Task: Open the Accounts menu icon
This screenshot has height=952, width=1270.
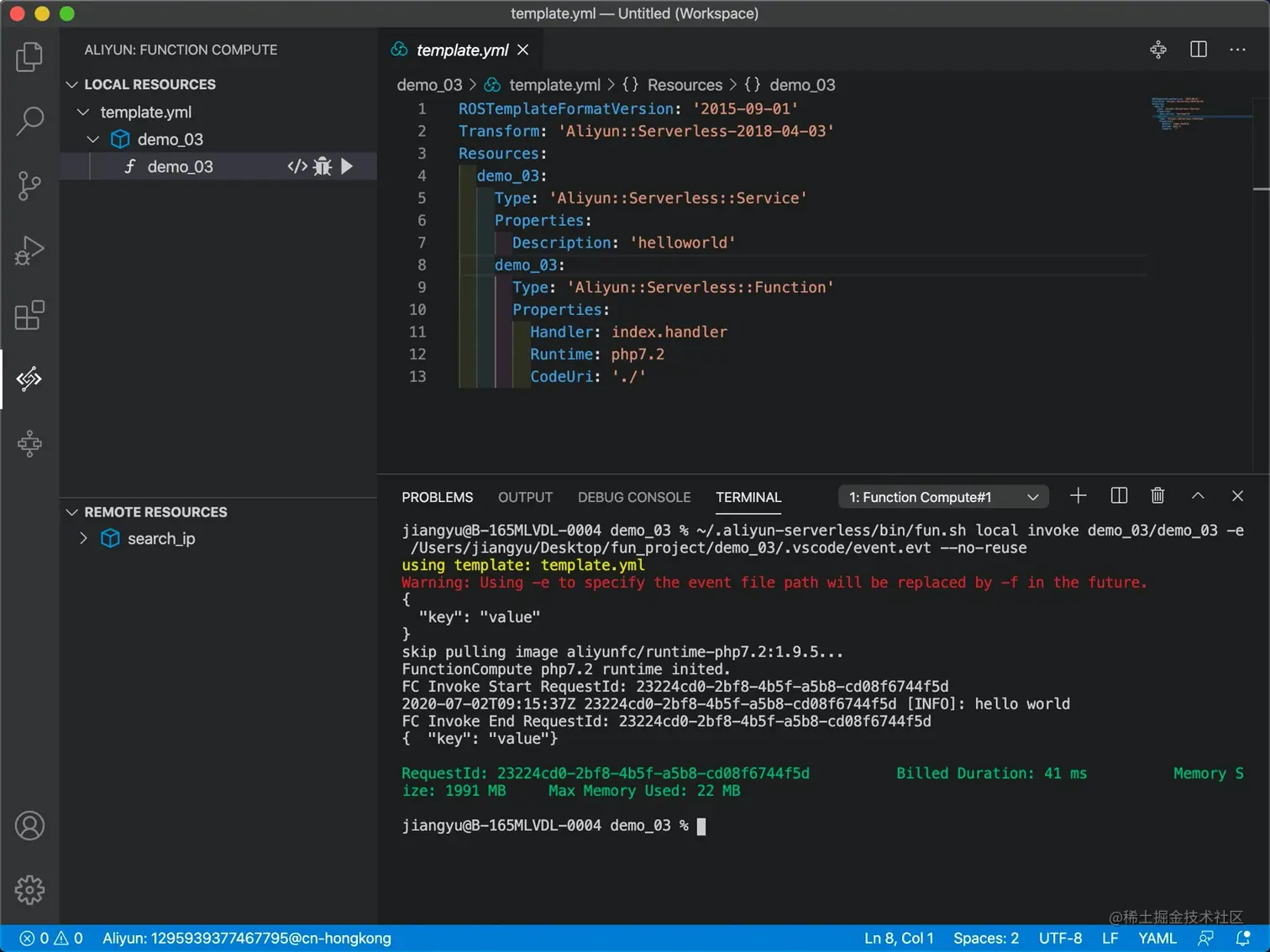Action: [29, 826]
